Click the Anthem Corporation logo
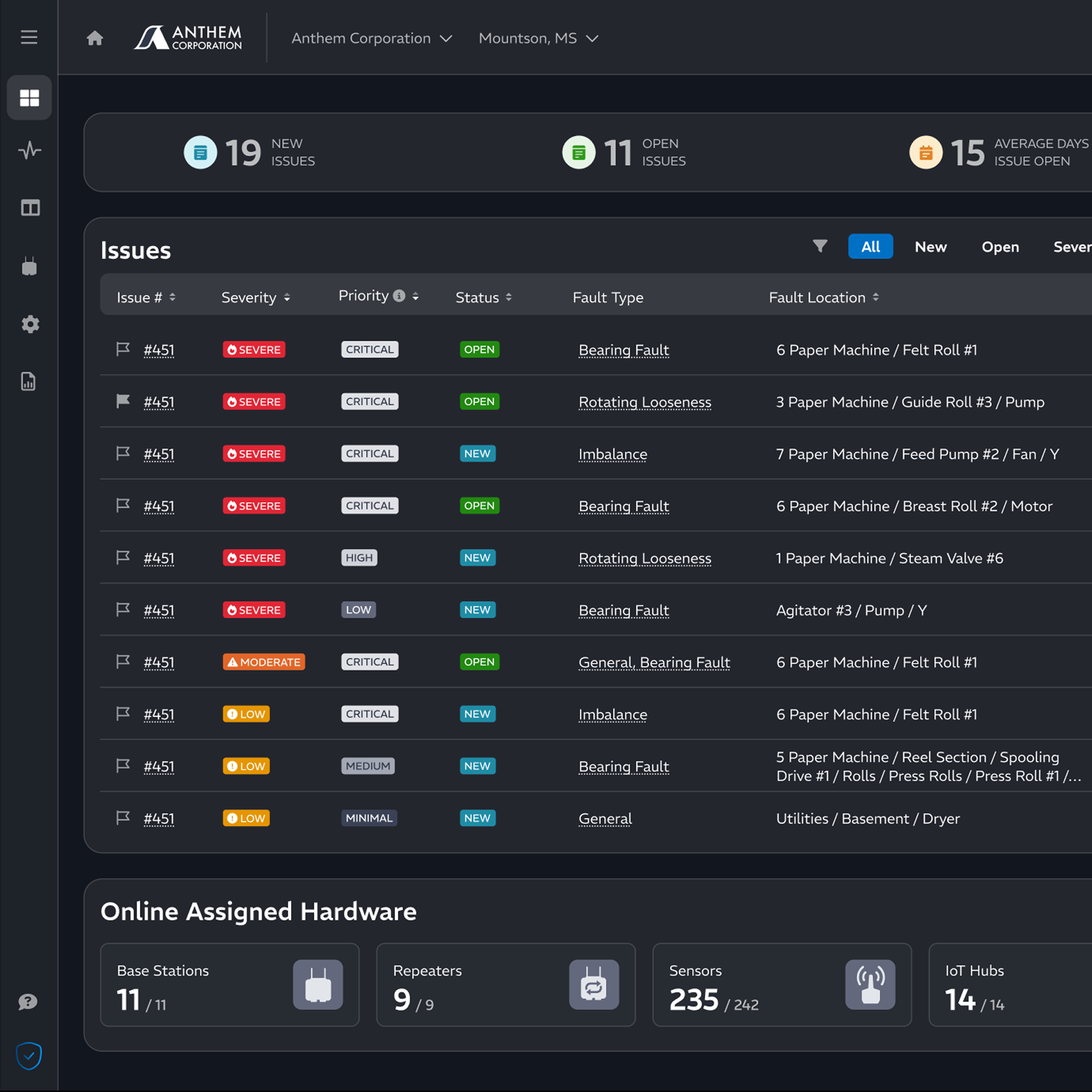This screenshot has height=1092, width=1092. [188, 38]
